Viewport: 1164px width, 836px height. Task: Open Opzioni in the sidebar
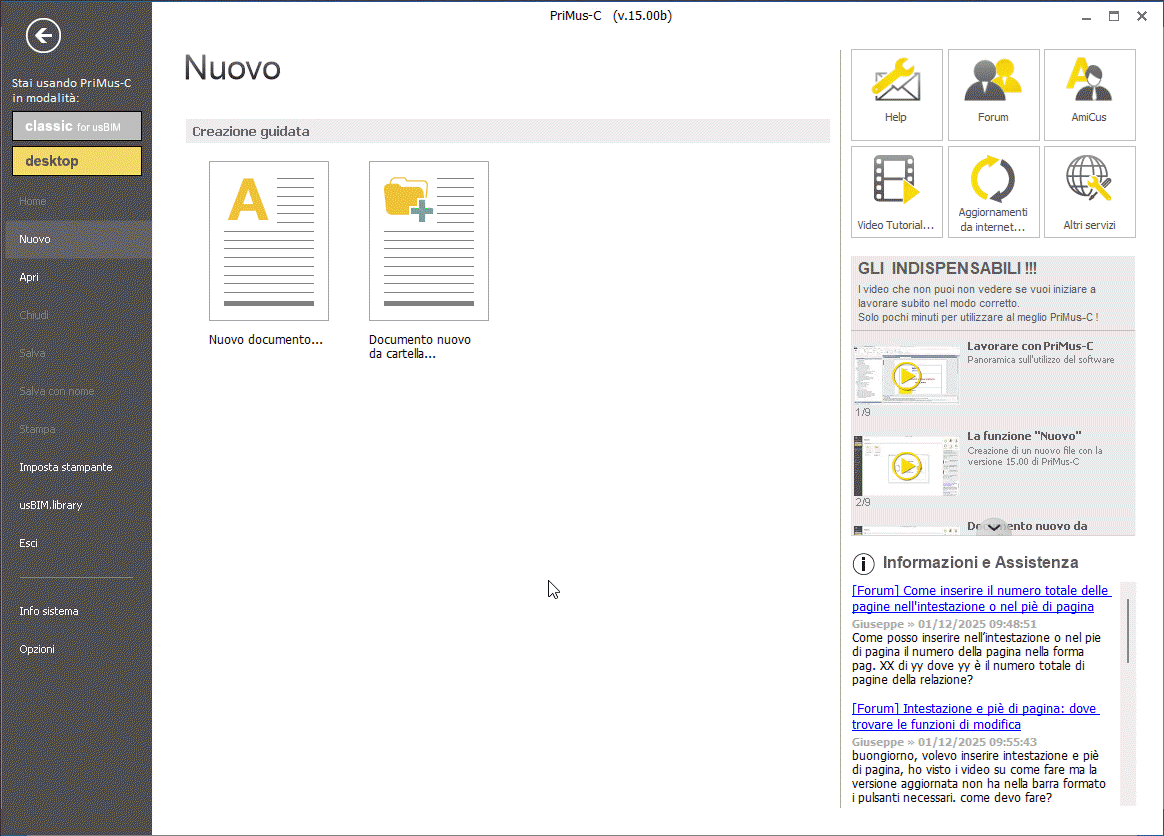pos(37,649)
